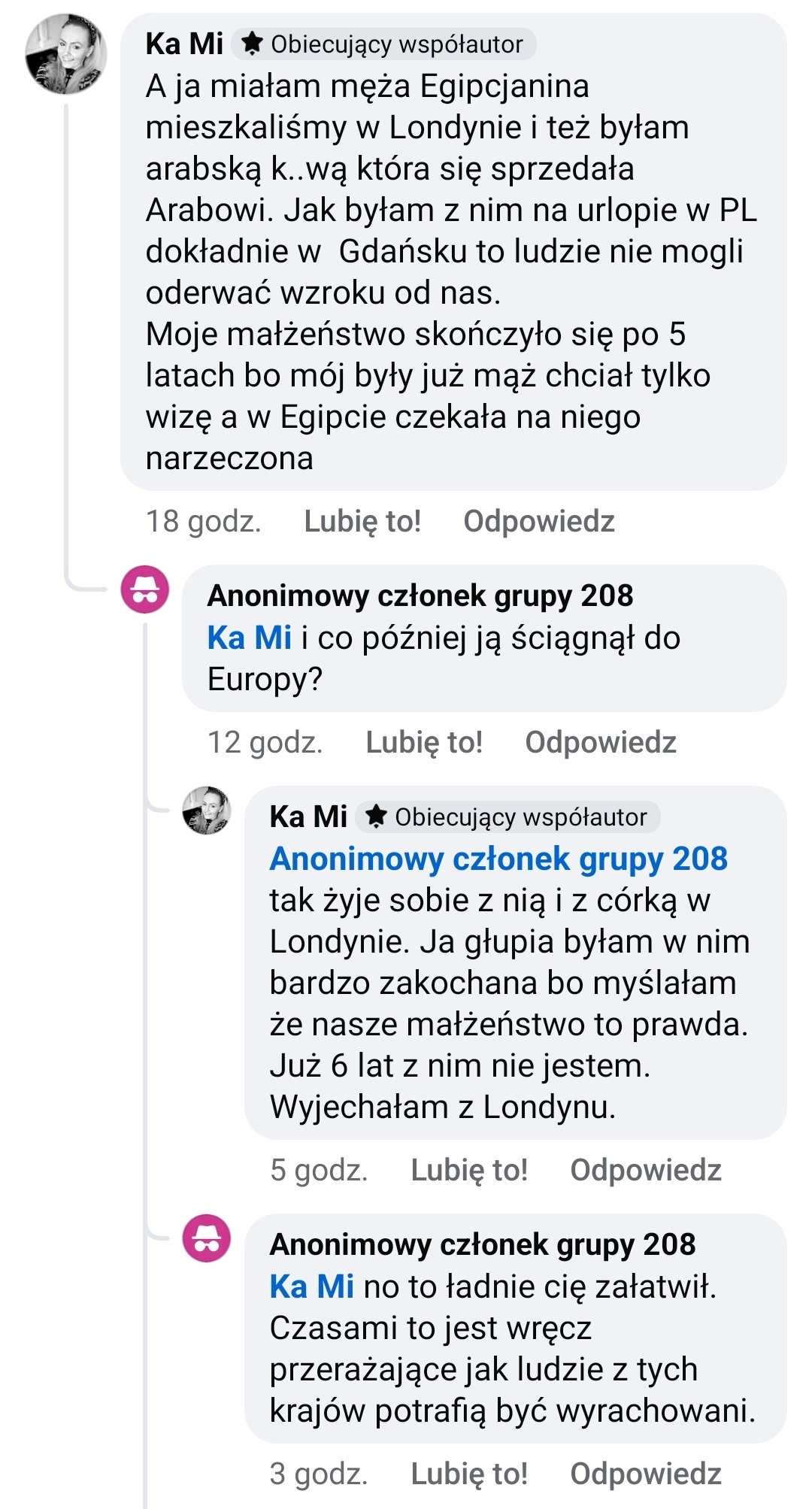Open the 18 godz. timestamp link
812x1509 pixels.
pos(203,521)
